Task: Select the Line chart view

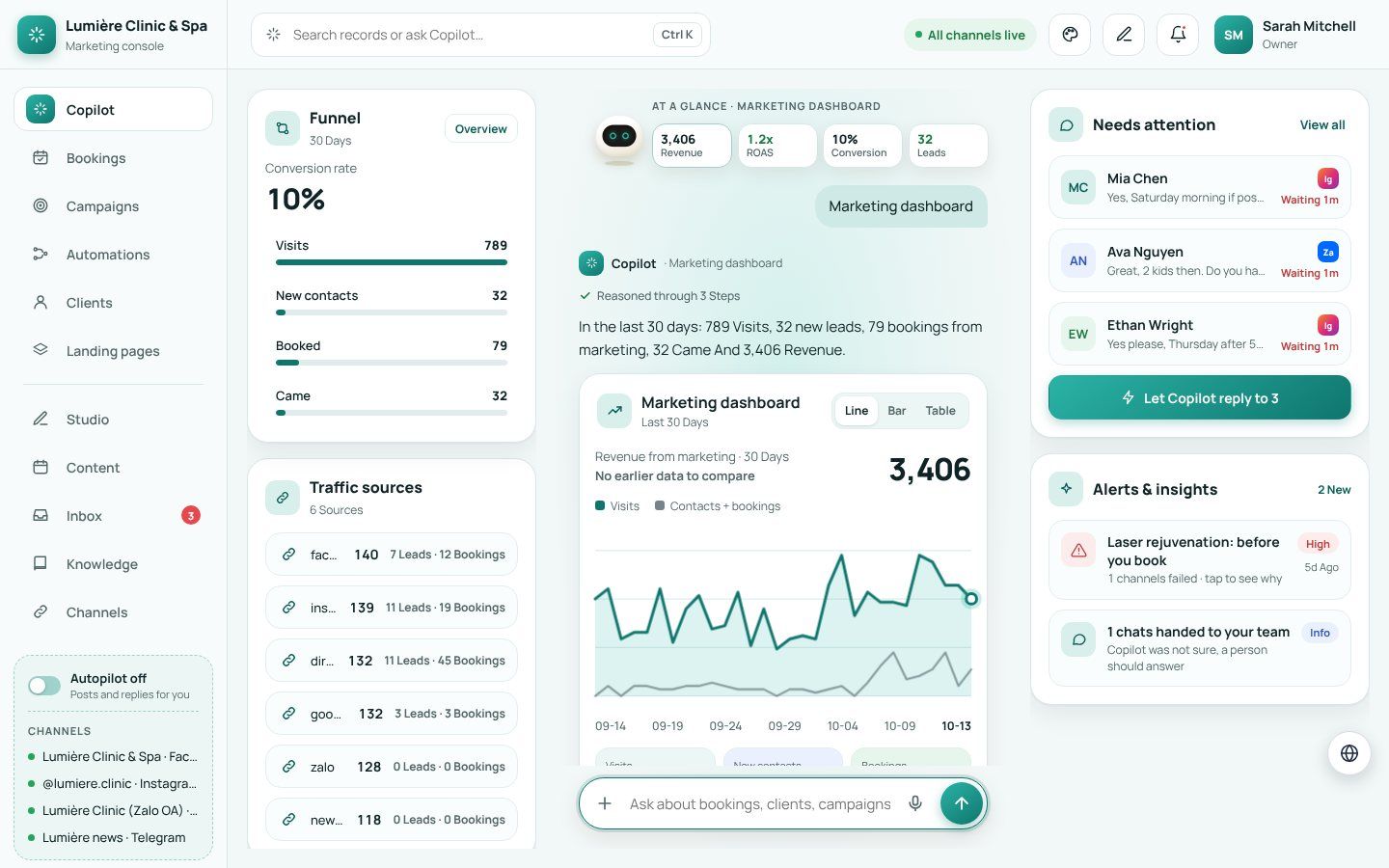Action: 857,411
